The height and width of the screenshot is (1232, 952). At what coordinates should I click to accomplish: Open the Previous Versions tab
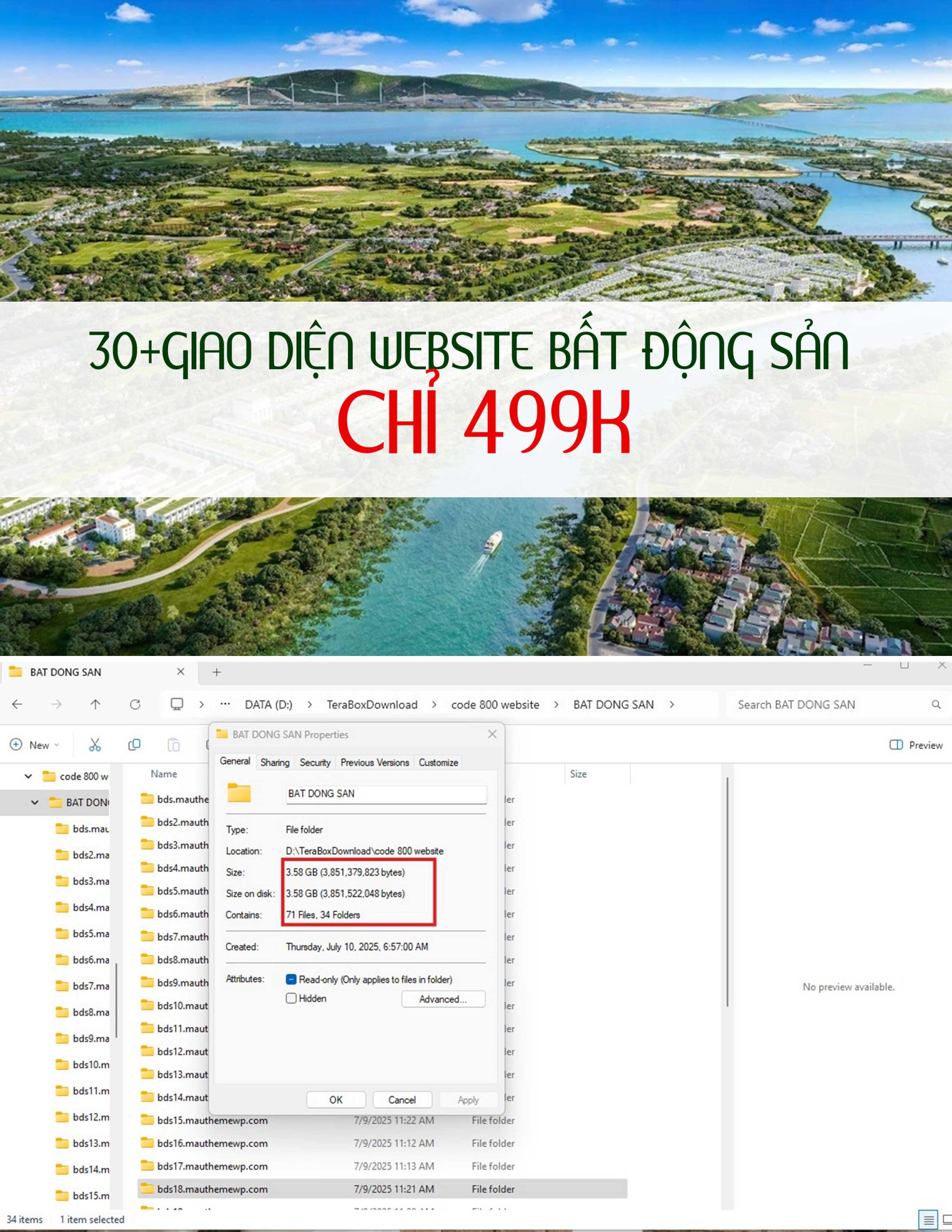coord(375,762)
